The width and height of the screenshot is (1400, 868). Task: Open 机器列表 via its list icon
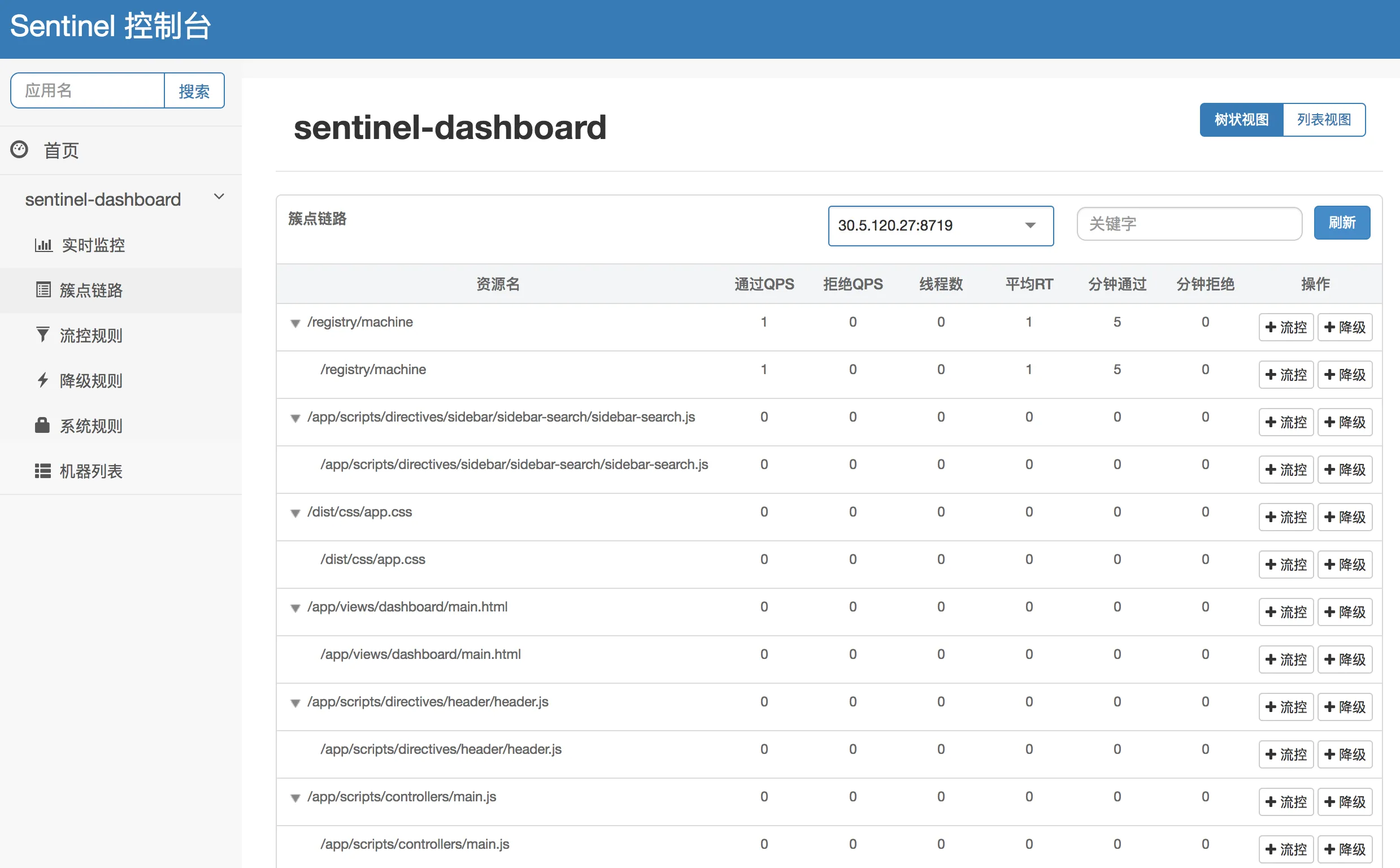[42, 470]
